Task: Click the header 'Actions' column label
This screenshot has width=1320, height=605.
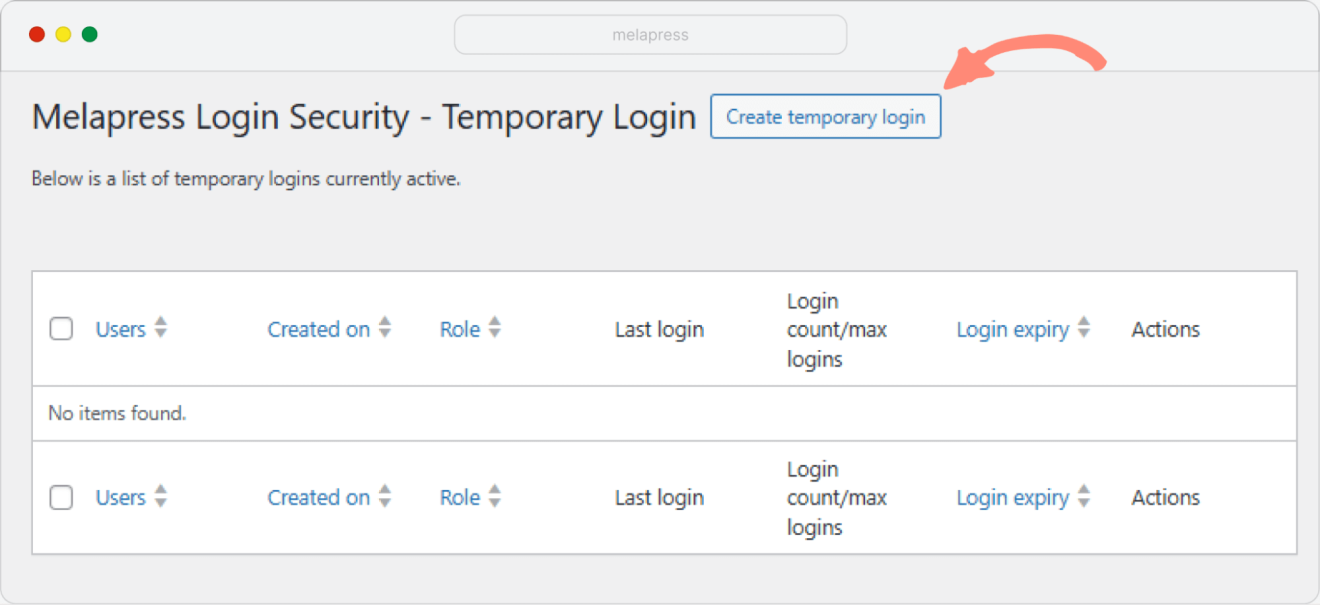Action: coord(1165,329)
